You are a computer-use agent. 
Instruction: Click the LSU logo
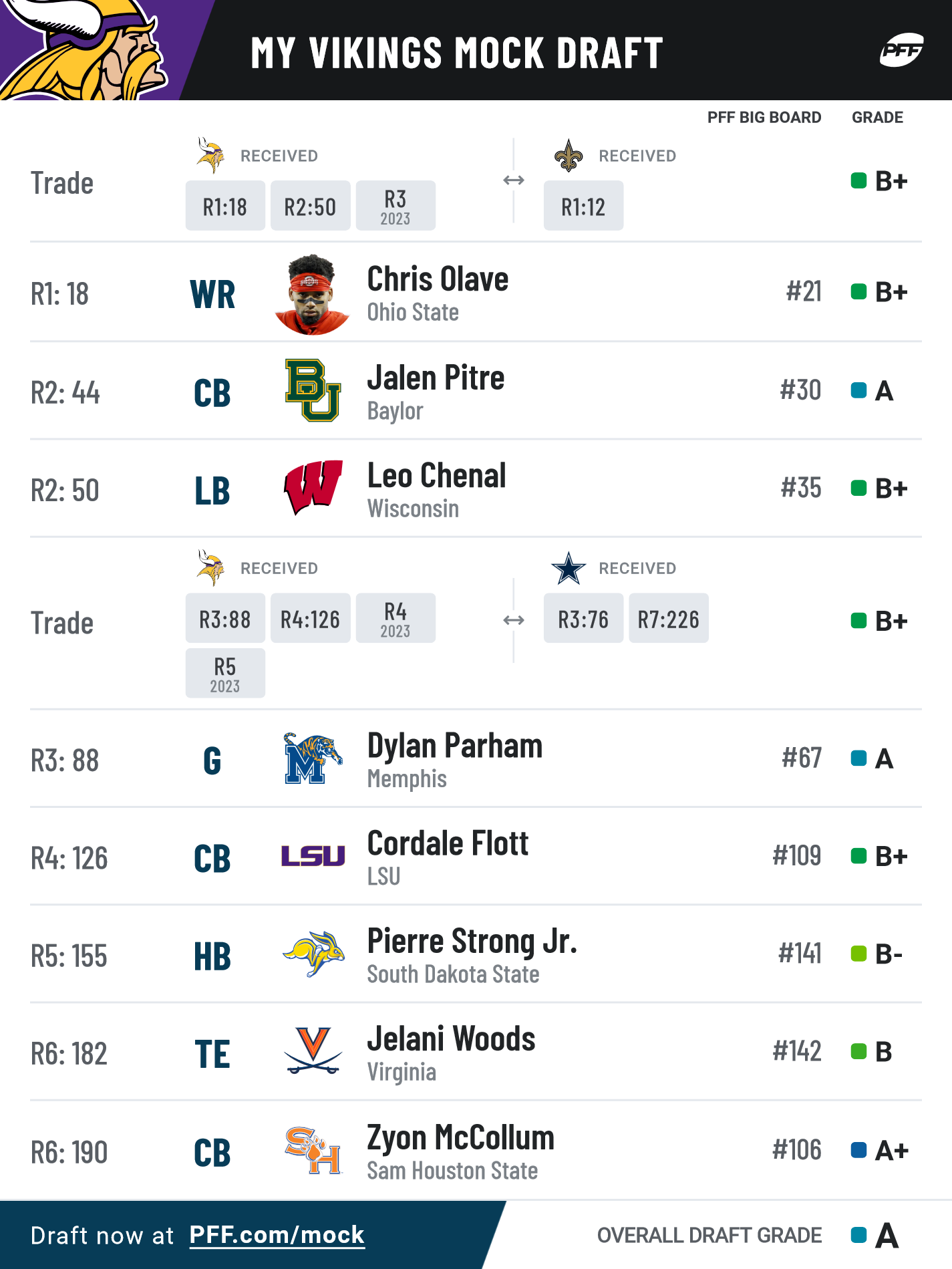313,856
